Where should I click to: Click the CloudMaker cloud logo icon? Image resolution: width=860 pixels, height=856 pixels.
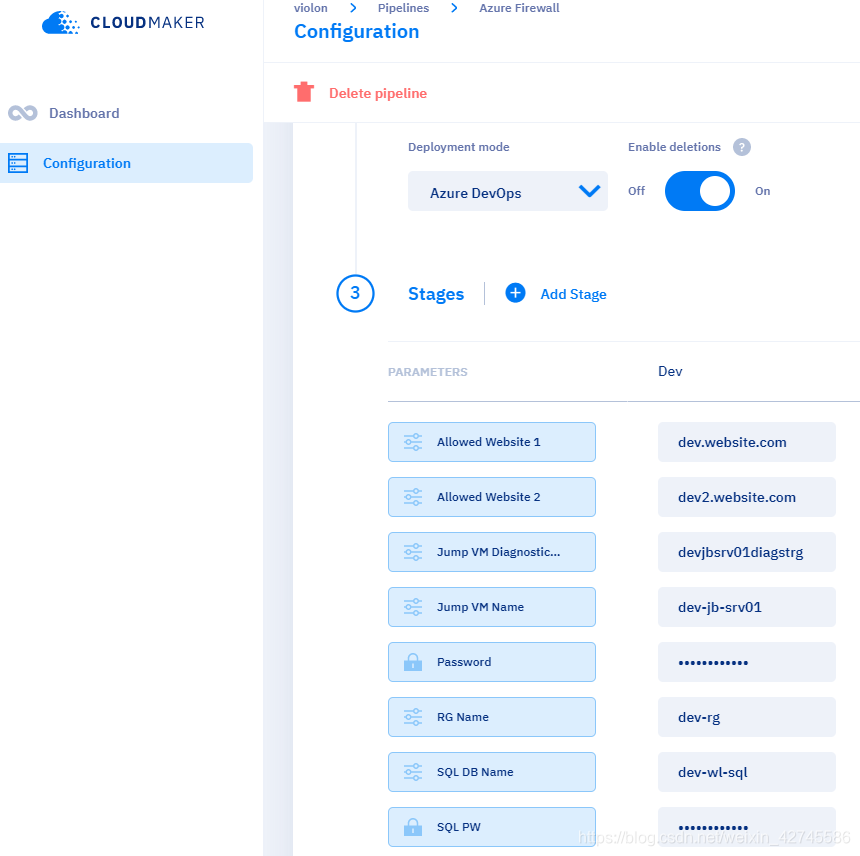[x=60, y=22]
